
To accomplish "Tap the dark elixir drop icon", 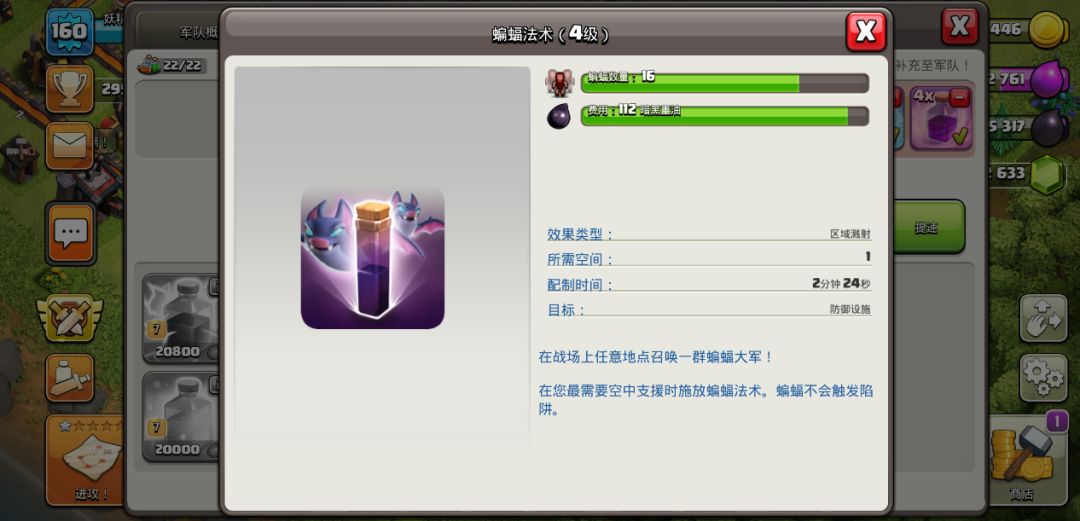I will click(559, 116).
